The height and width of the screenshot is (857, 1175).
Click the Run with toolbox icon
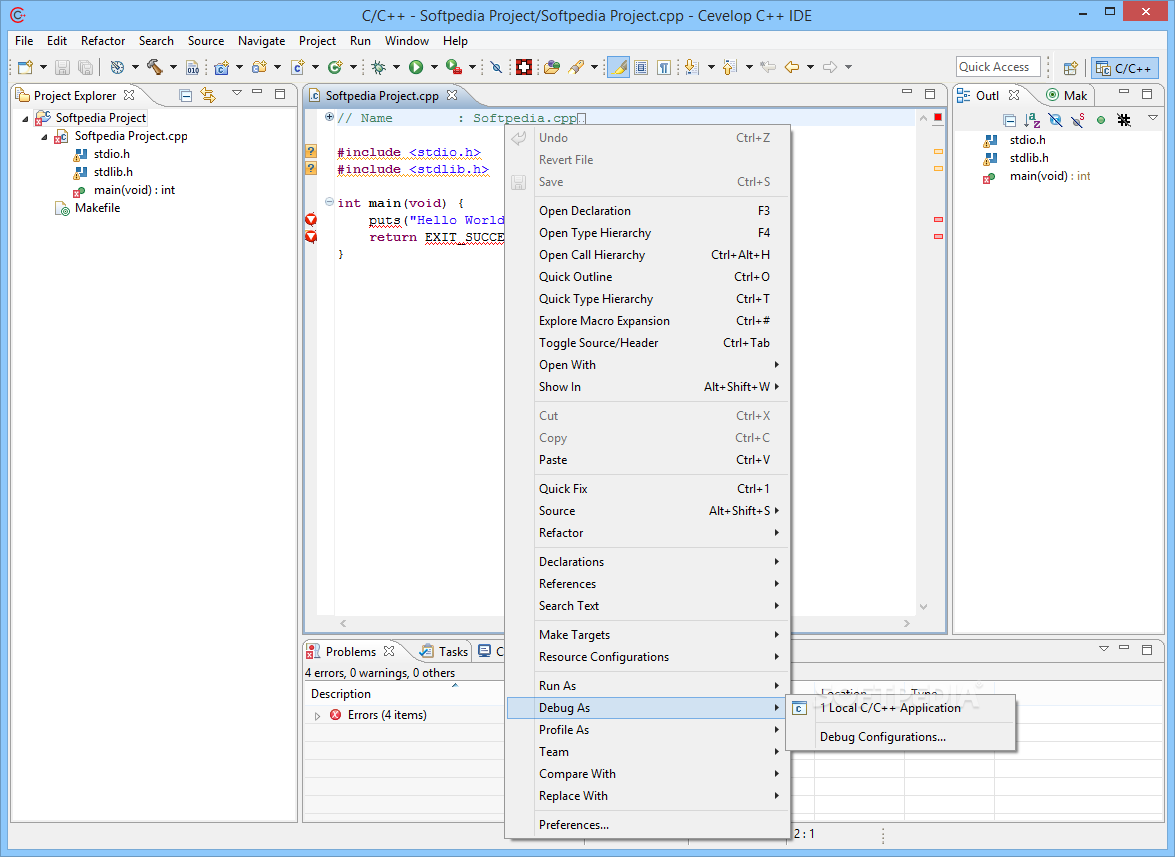coord(453,67)
